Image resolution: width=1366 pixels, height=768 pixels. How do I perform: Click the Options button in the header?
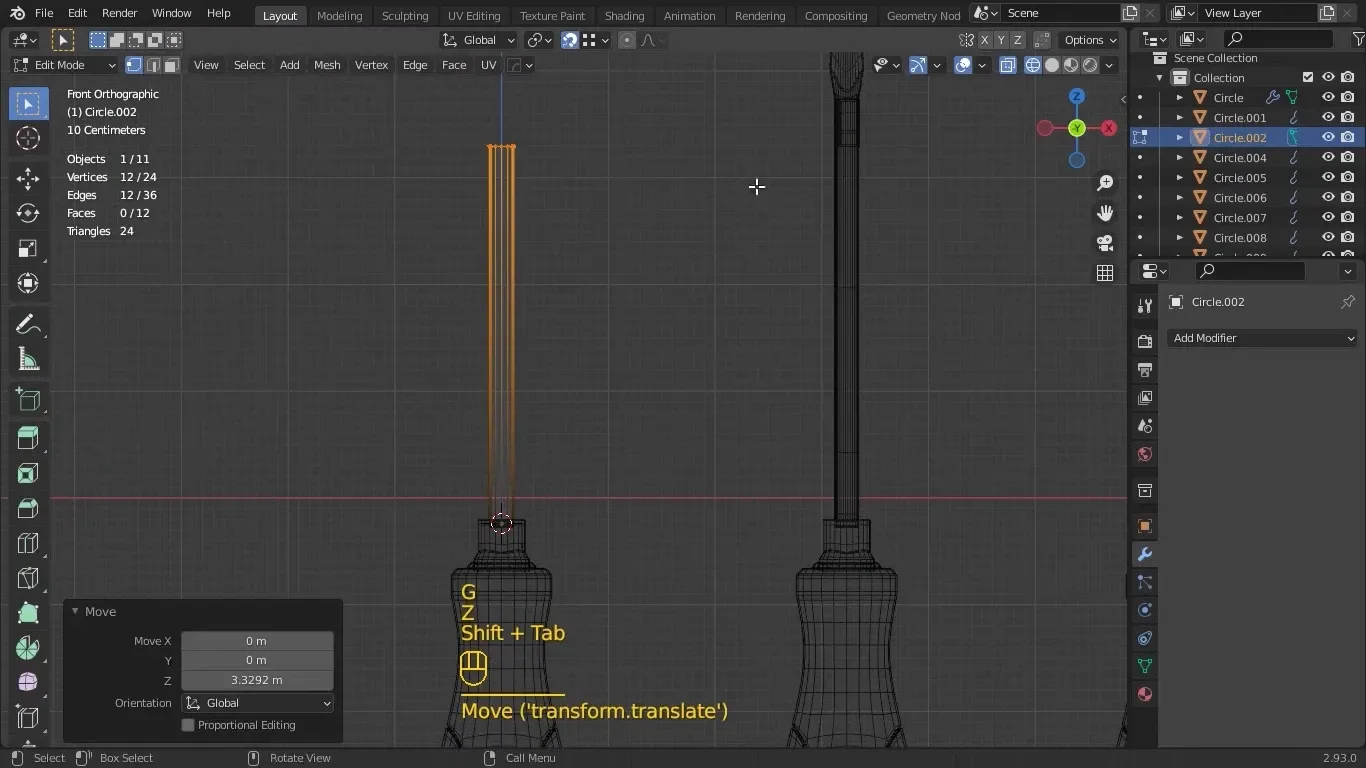click(x=1088, y=40)
